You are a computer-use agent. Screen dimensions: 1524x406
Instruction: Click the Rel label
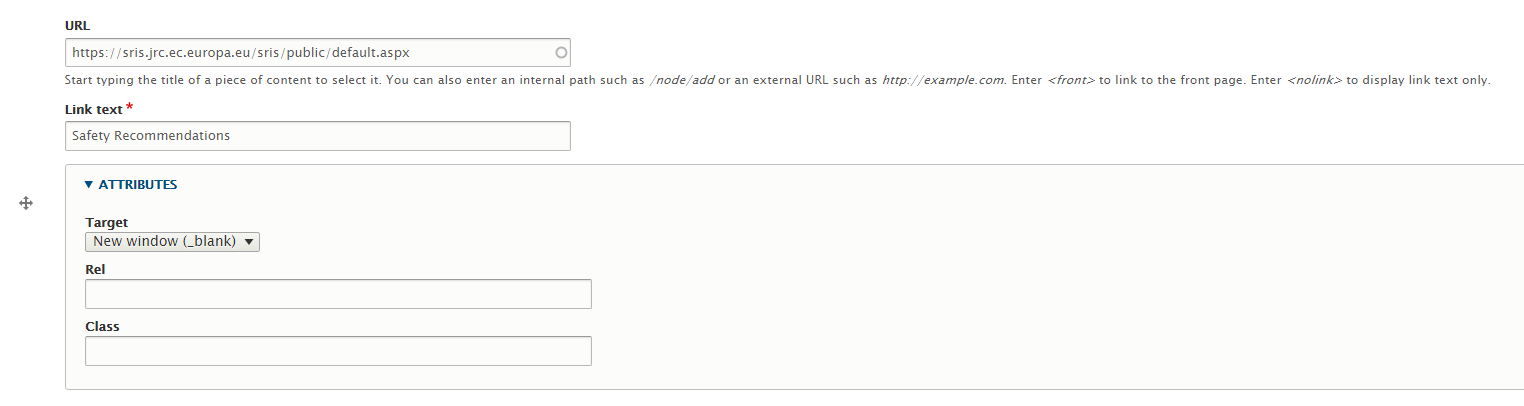tap(95, 269)
